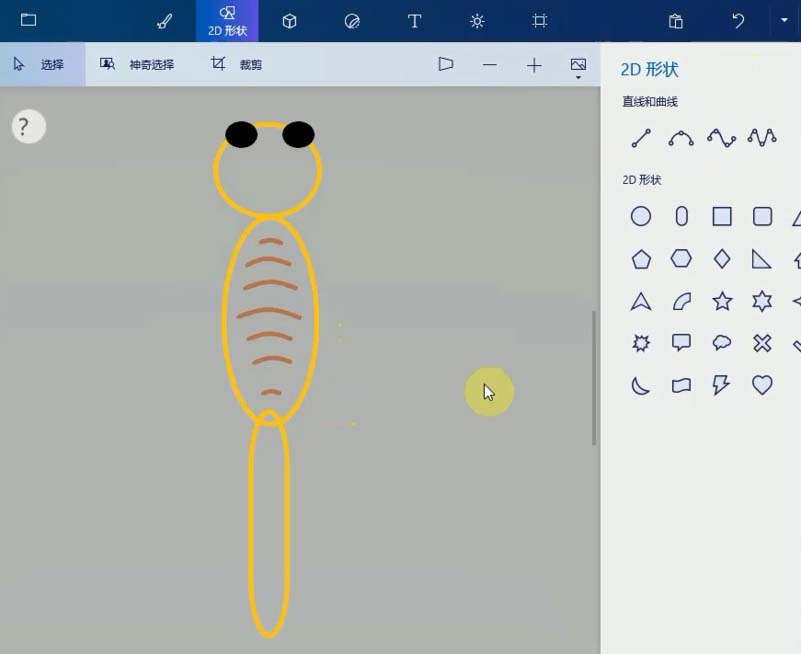This screenshot has height=654, width=801.
Task: Pick the X cross shape
Action: point(762,343)
